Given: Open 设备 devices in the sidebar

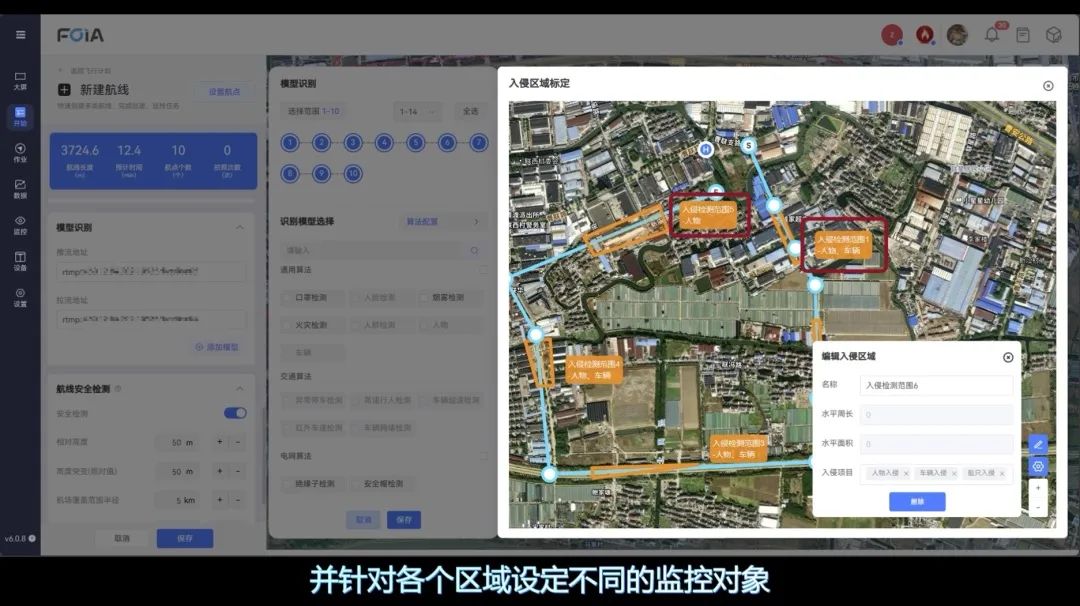Looking at the screenshot, I should [20, 260].
